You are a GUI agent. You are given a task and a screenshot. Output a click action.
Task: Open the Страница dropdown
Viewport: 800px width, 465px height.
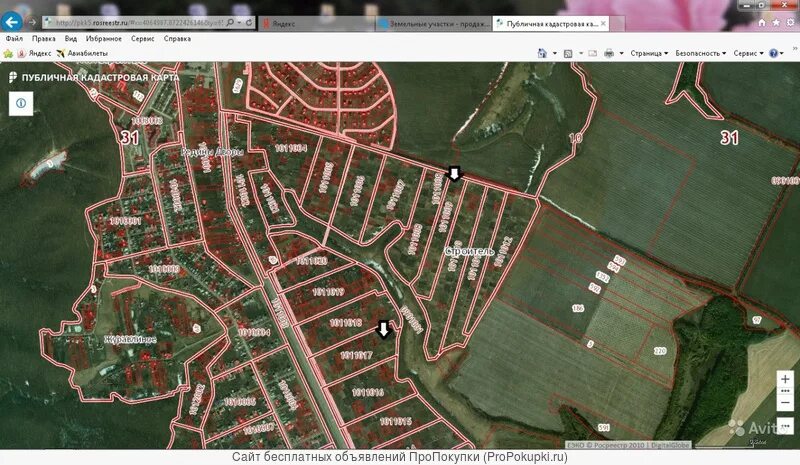[649, 53]
